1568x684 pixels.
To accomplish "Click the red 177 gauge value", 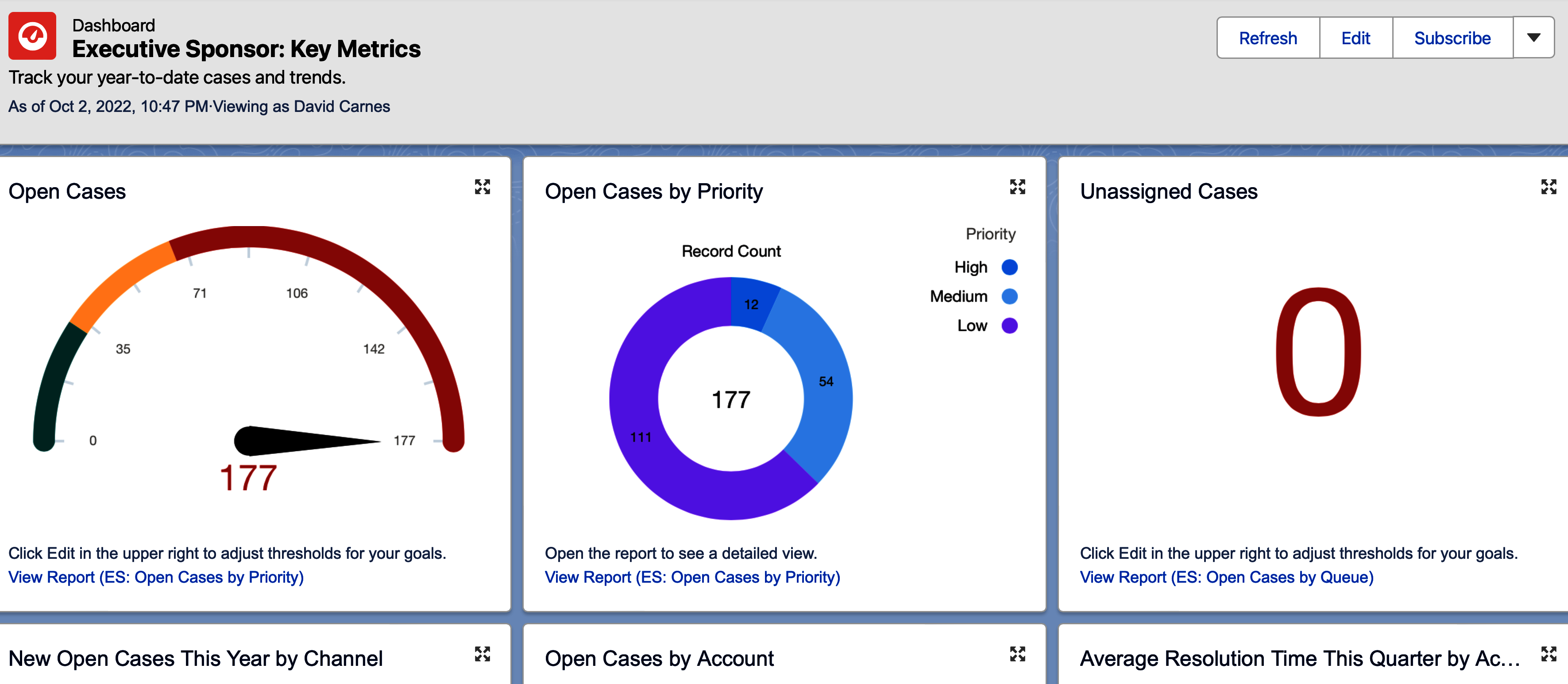I will (x=248, y=478).
